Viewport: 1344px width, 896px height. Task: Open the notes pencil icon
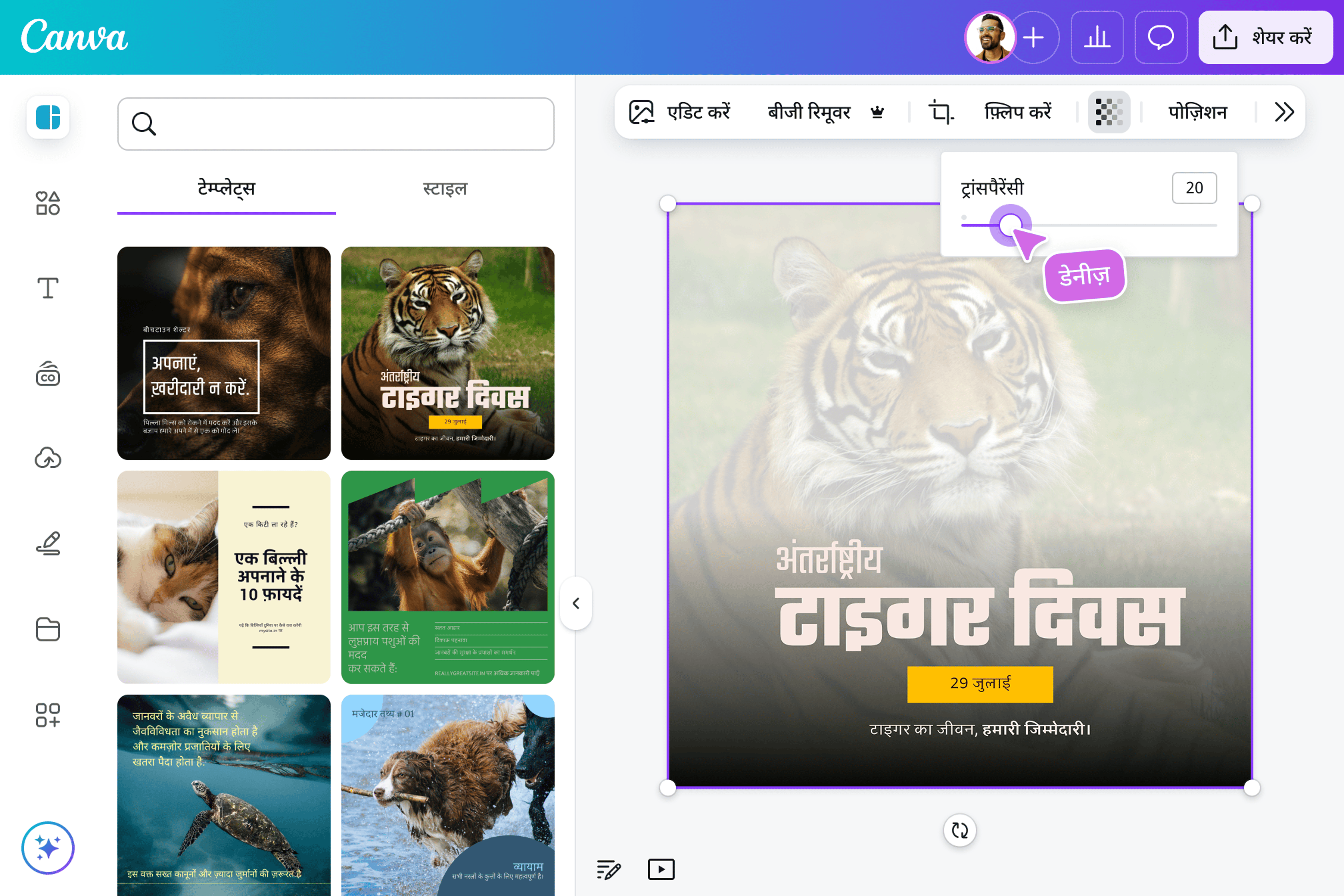[x=609, y=870]
